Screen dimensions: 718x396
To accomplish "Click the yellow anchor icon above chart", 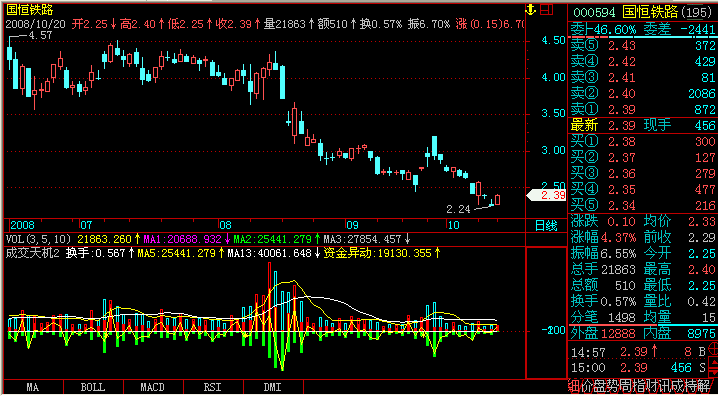I will coord(530,9).
